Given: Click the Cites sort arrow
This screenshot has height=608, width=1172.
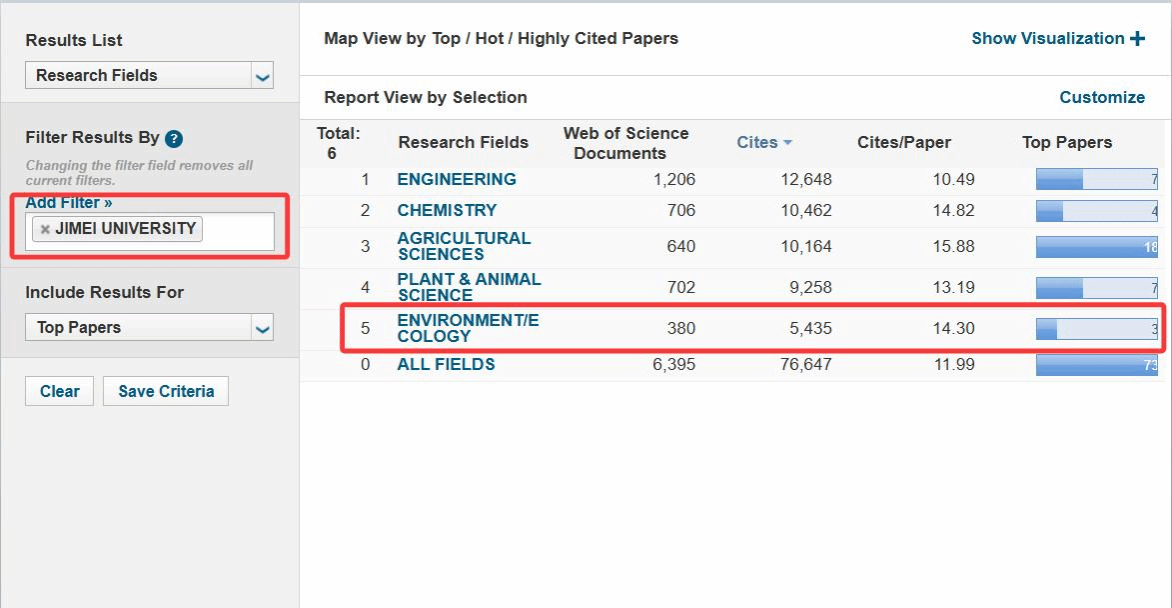Looking at the screenshot, I should (x=788, y=143).
